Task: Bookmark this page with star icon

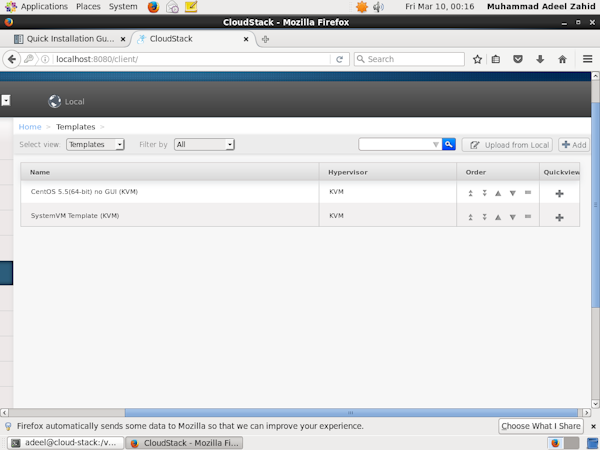Action: pos(477,59)
